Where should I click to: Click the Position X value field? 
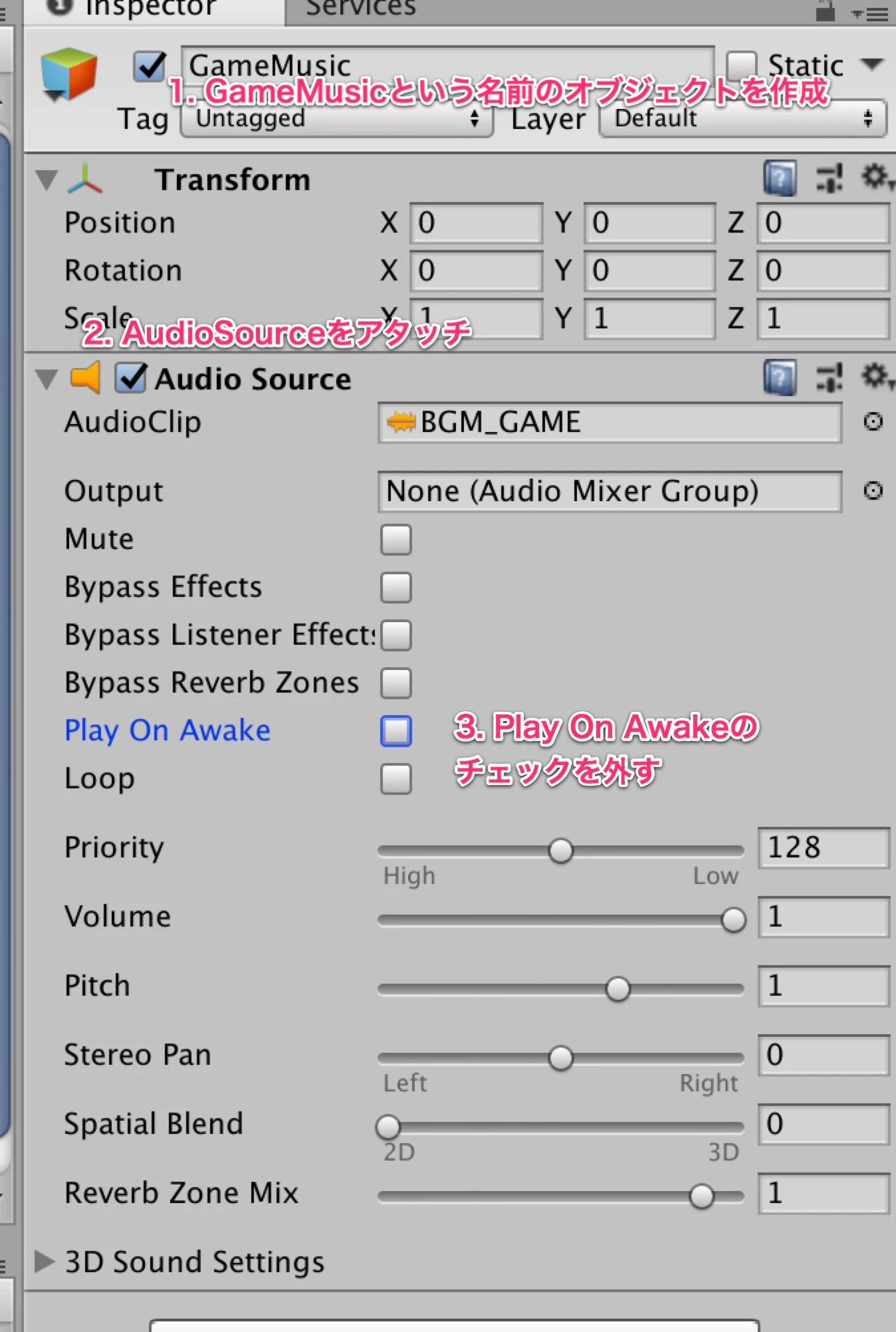(476, 223)
